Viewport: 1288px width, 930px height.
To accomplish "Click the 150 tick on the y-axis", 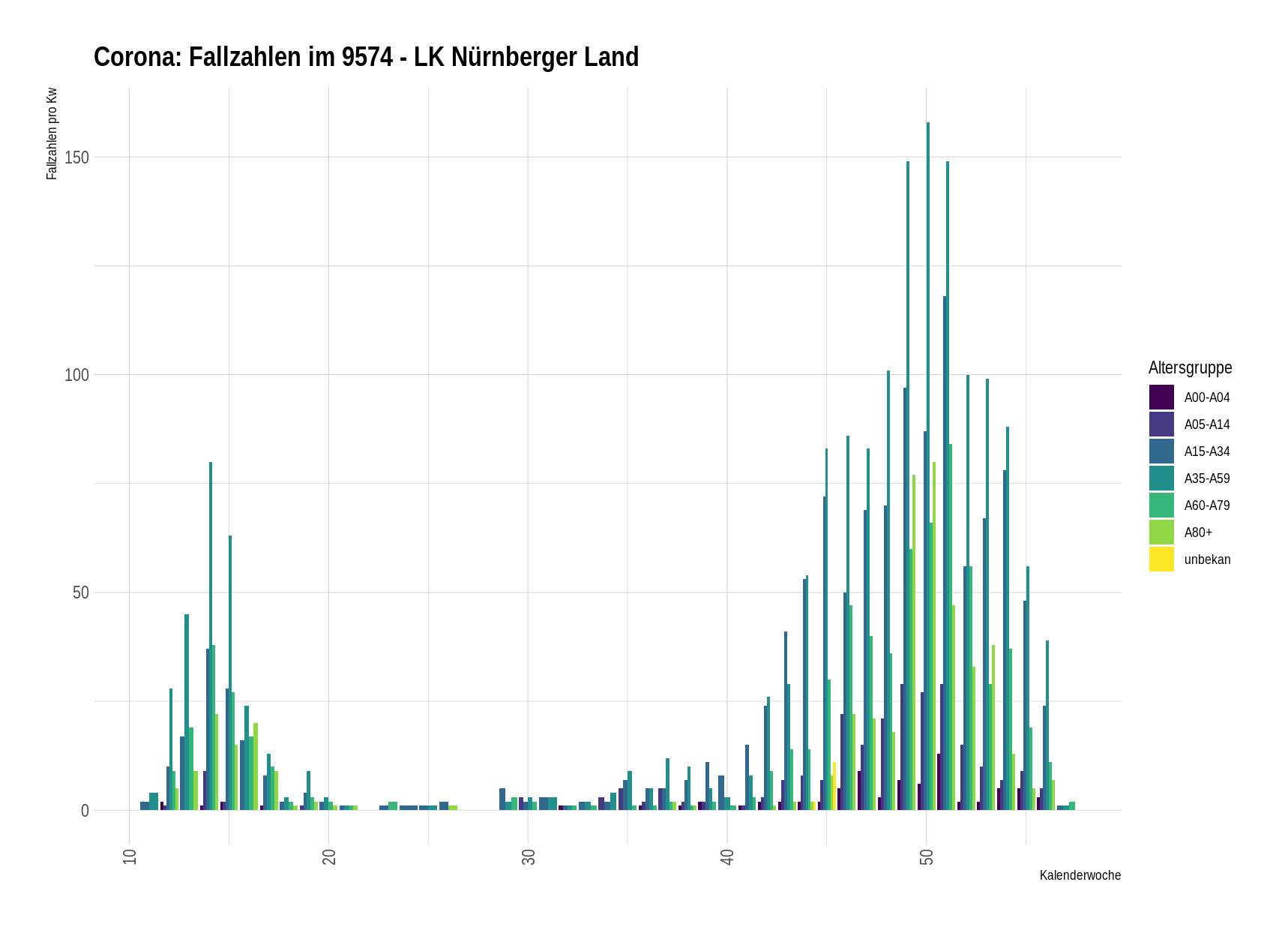I will point(76,157).
